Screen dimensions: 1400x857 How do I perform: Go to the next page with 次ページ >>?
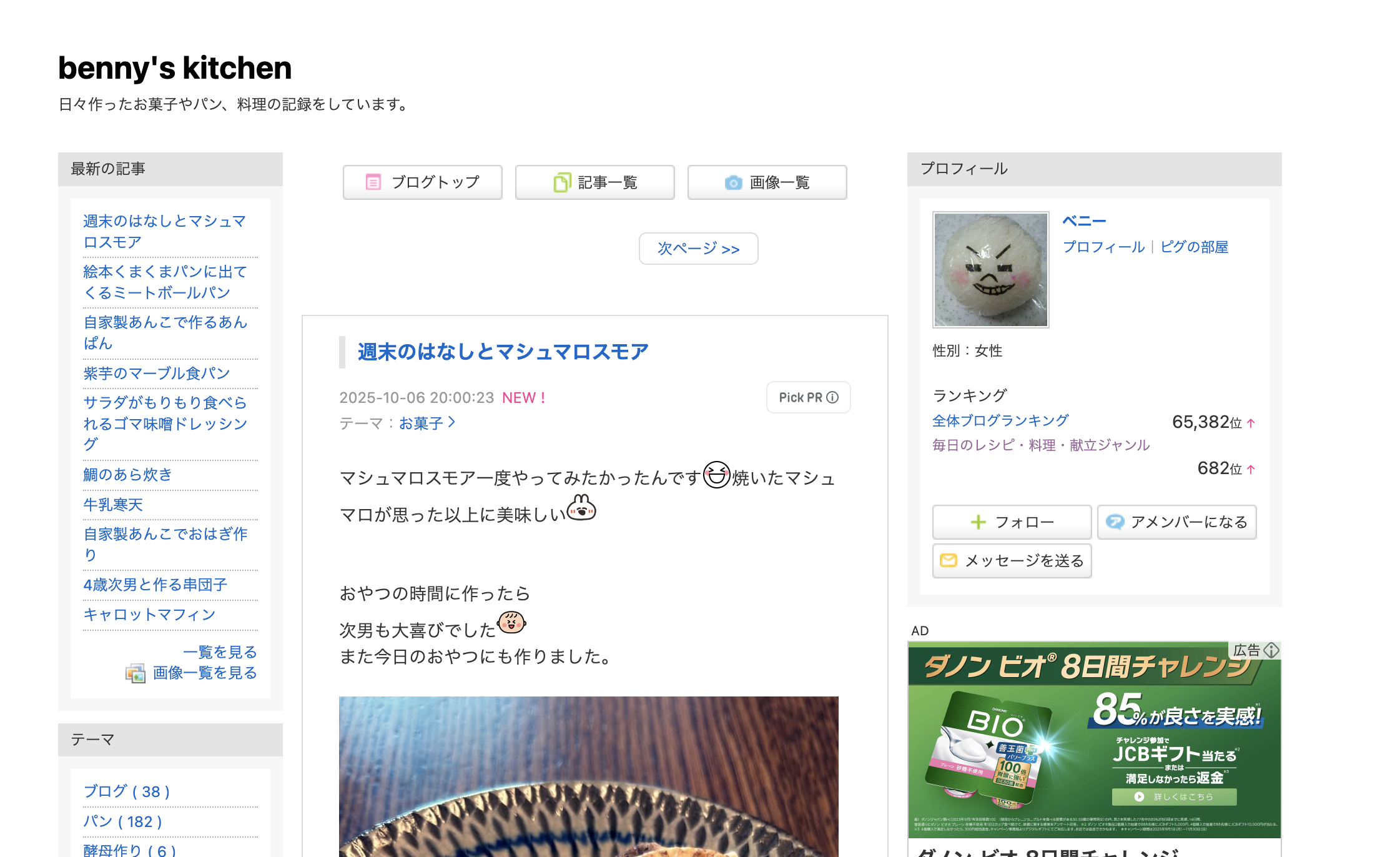click(x=698, y=249)
